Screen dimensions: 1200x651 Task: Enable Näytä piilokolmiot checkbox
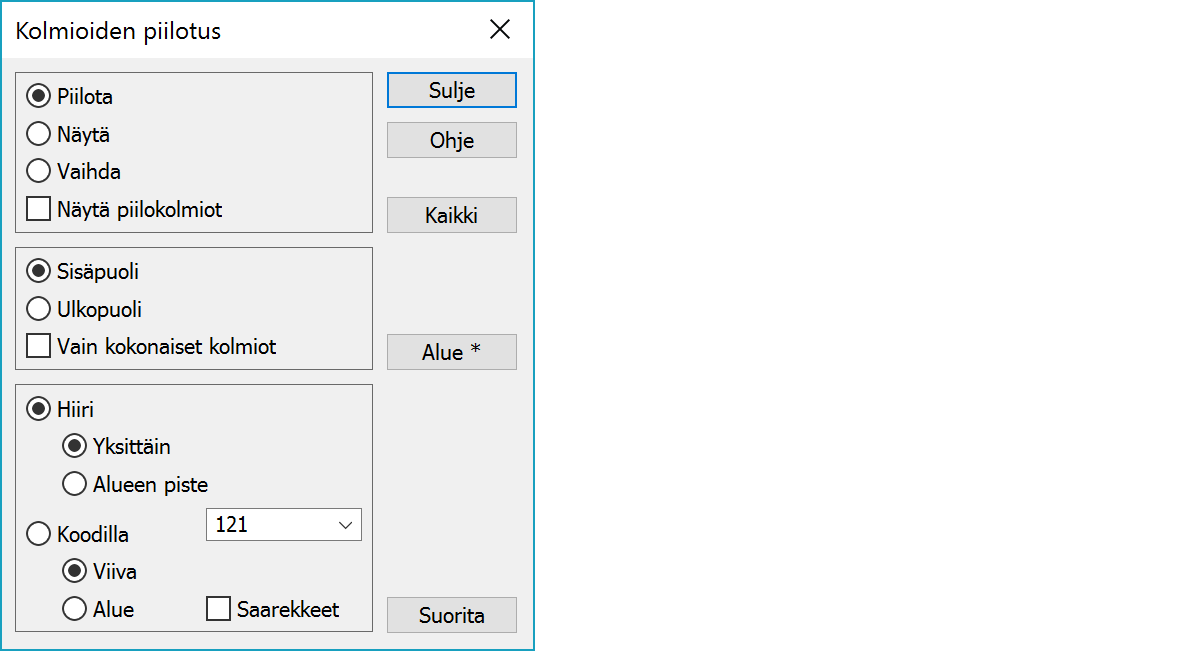(39, 209)
